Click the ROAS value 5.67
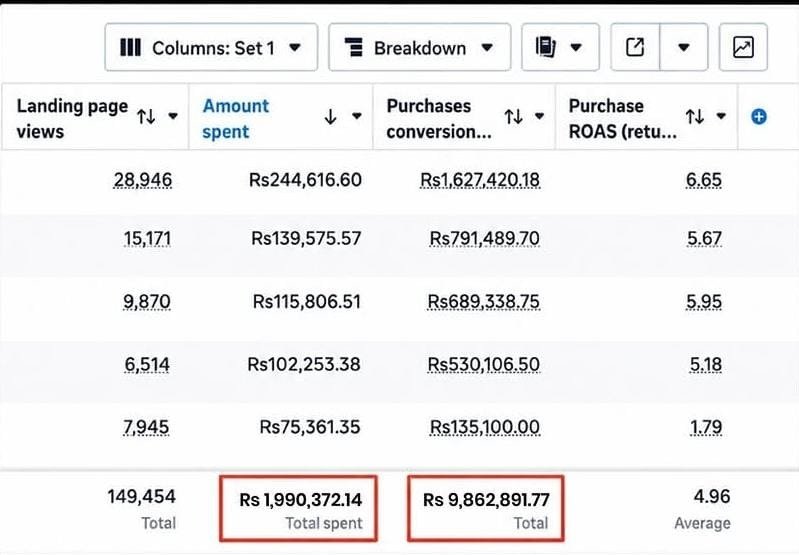 (704, 239)
